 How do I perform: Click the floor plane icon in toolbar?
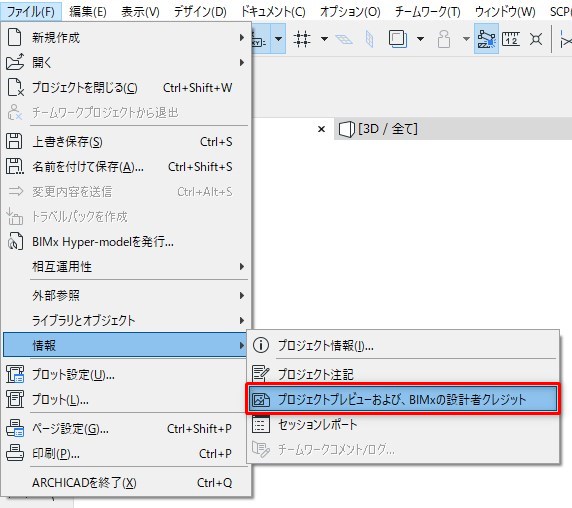tap(344, 39)
